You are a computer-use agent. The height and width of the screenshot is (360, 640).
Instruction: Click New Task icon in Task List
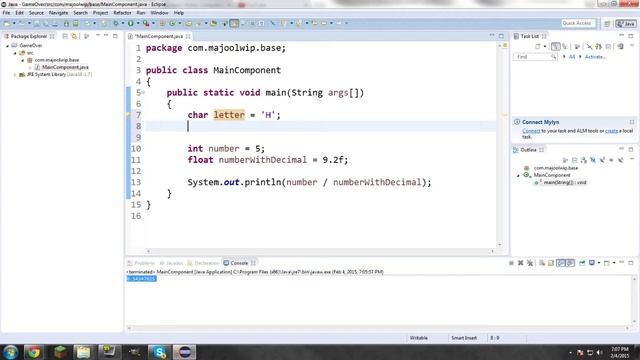[x=538, y=46]
